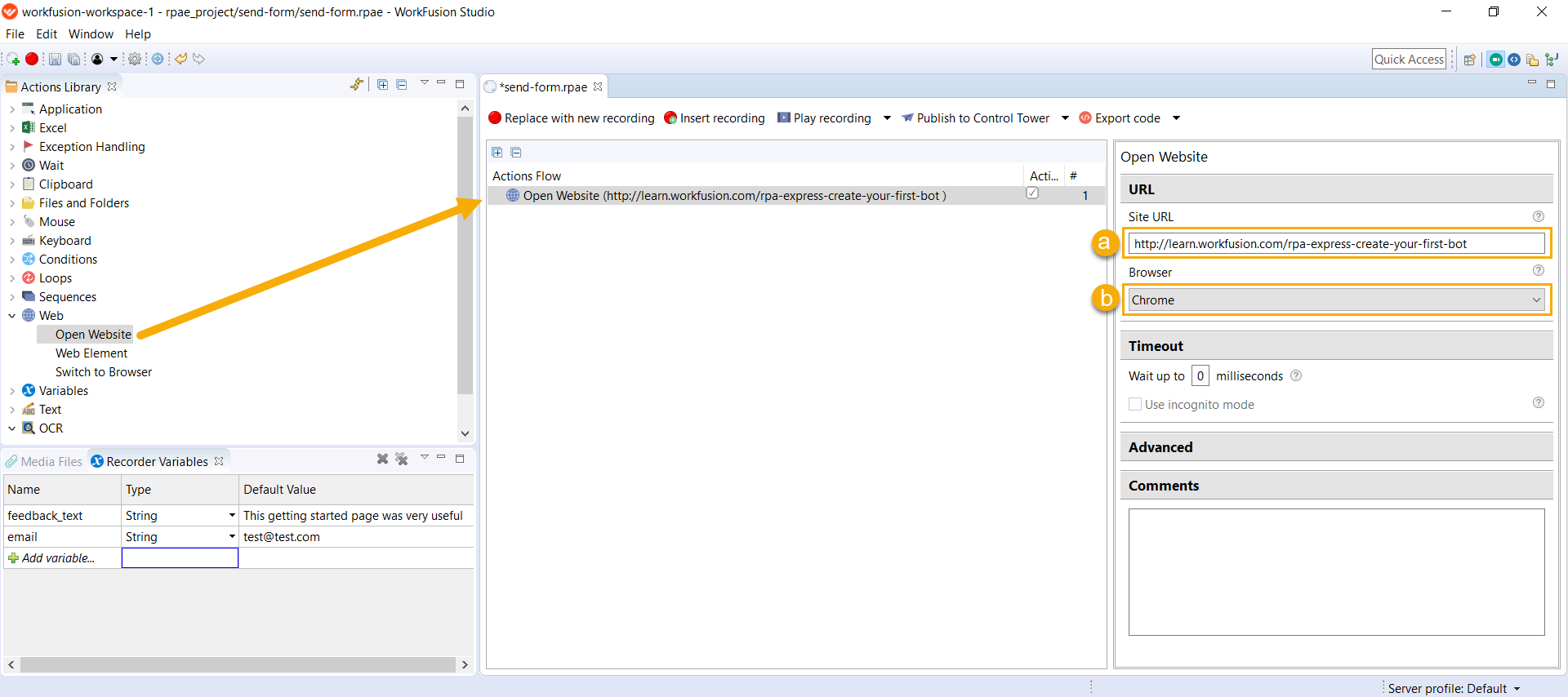This screenshot has height=697, width=1568.
Task: Click Insert recording button
Action: coord(715,118)
